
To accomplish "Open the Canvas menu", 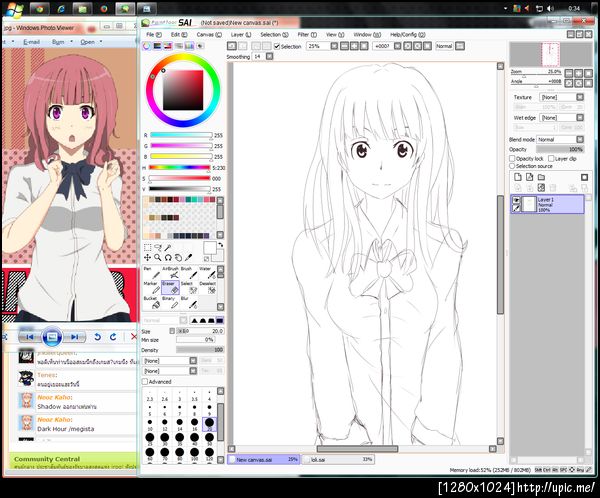I will [209, 34].
